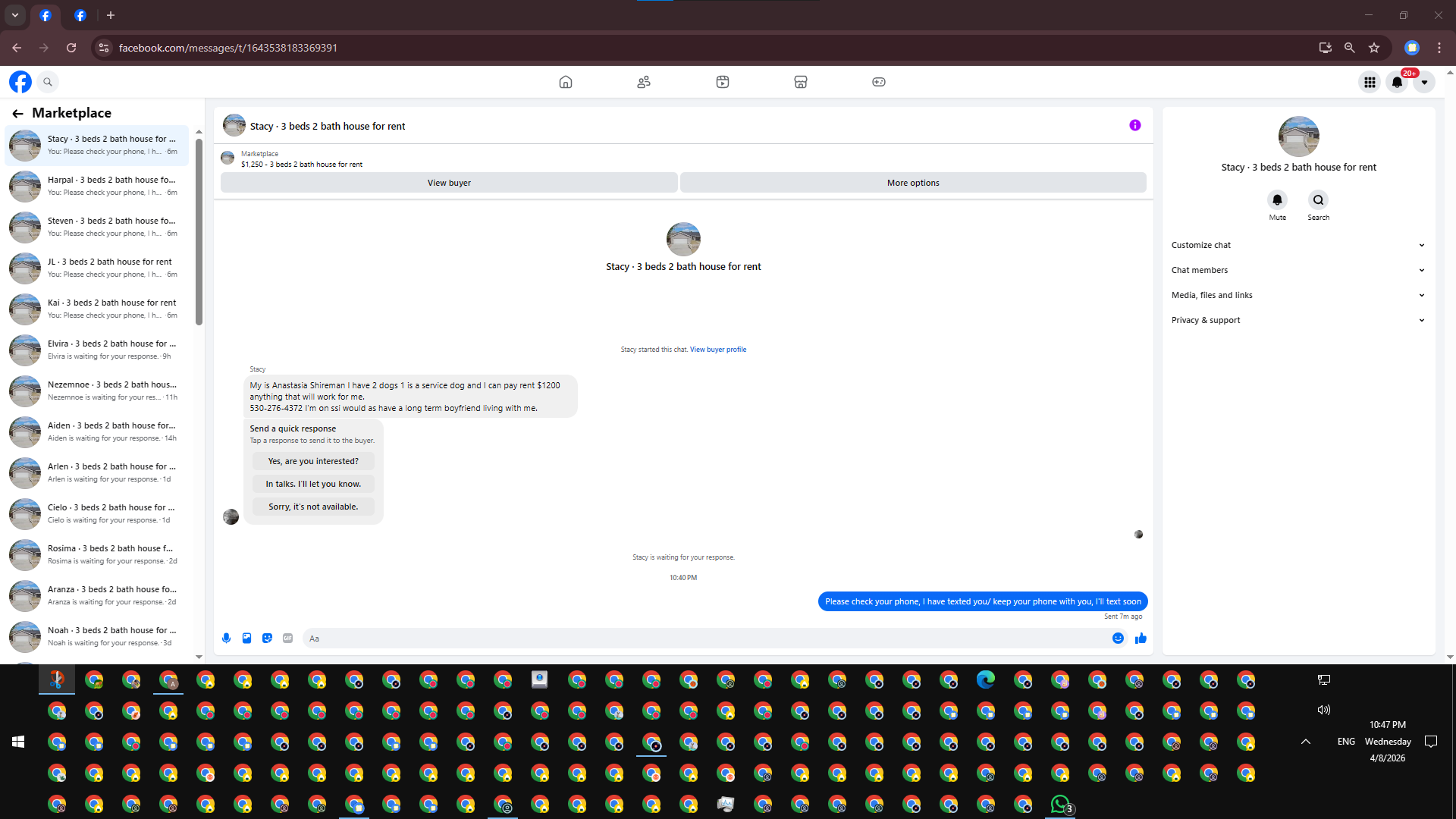Screen dimensions: 1456x819
Task: Send a thumbs-up like
Action: 1141,639
